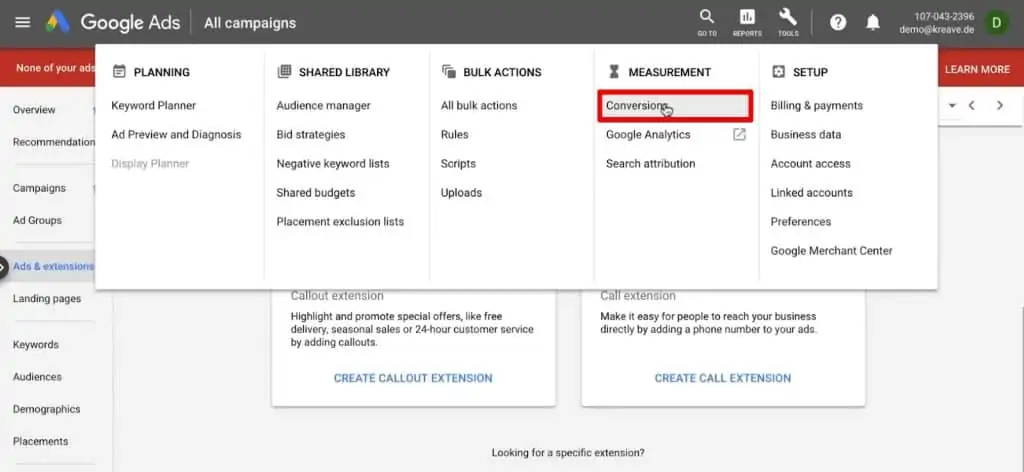Open Ad Preview and Diagnosis

[x=176, y=134]
